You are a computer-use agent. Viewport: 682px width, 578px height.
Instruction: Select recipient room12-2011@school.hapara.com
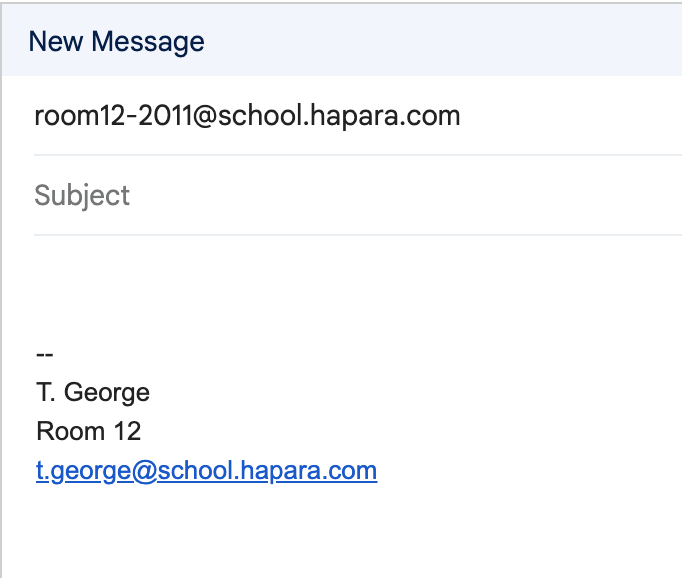(247, 116)
